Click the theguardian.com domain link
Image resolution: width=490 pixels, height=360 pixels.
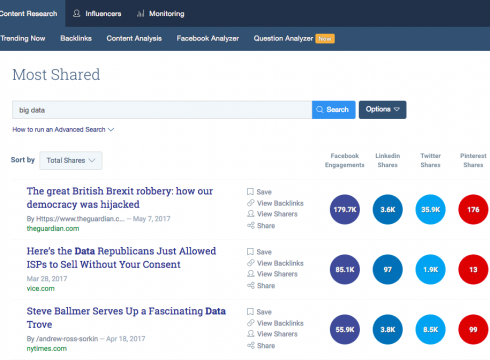[x=53, y=229]
